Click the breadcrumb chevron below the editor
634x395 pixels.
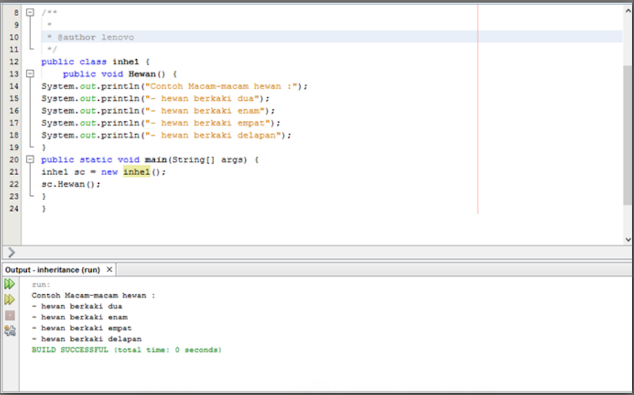(x=11, y=252)
